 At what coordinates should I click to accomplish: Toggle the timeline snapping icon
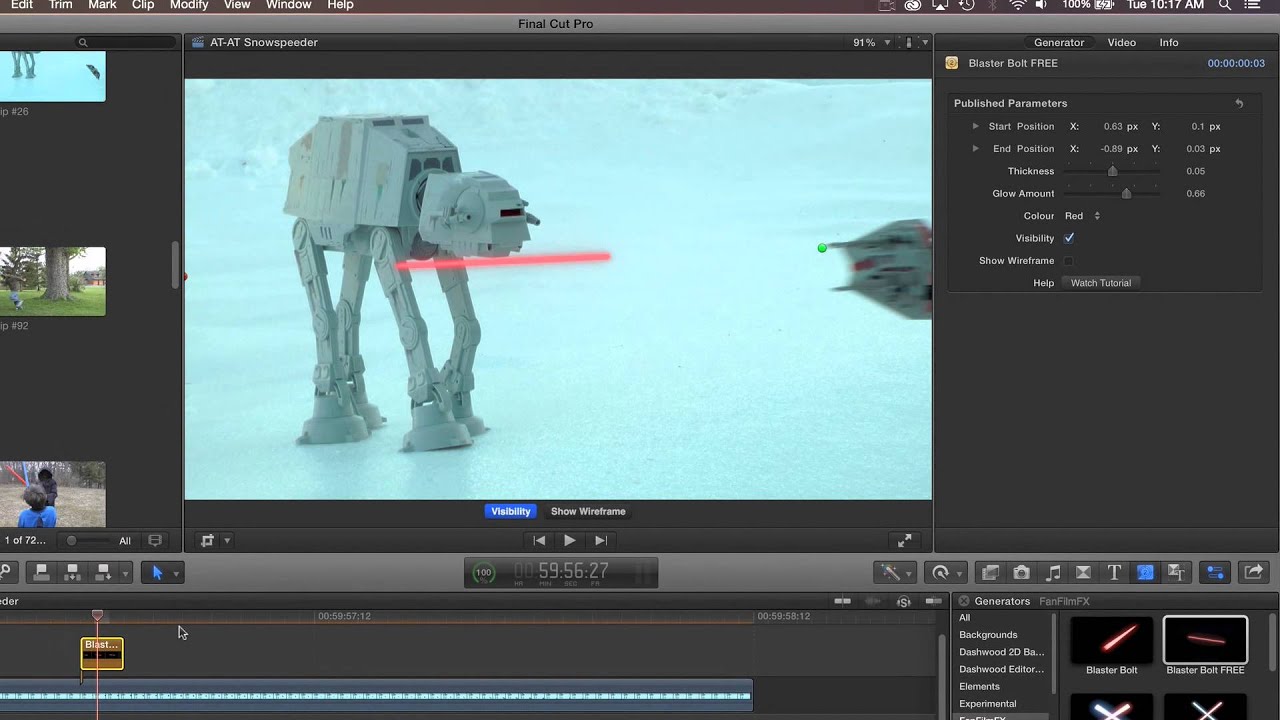(x=935, y=601)
